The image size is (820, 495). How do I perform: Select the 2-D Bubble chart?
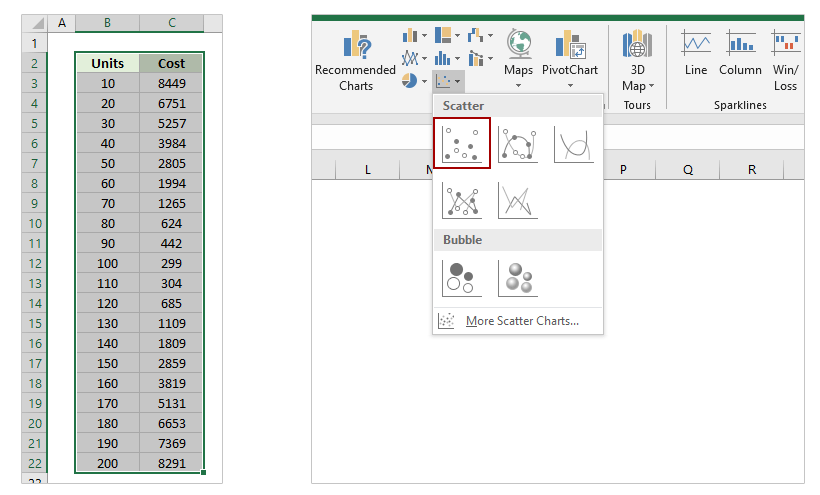tap(462, 278)
